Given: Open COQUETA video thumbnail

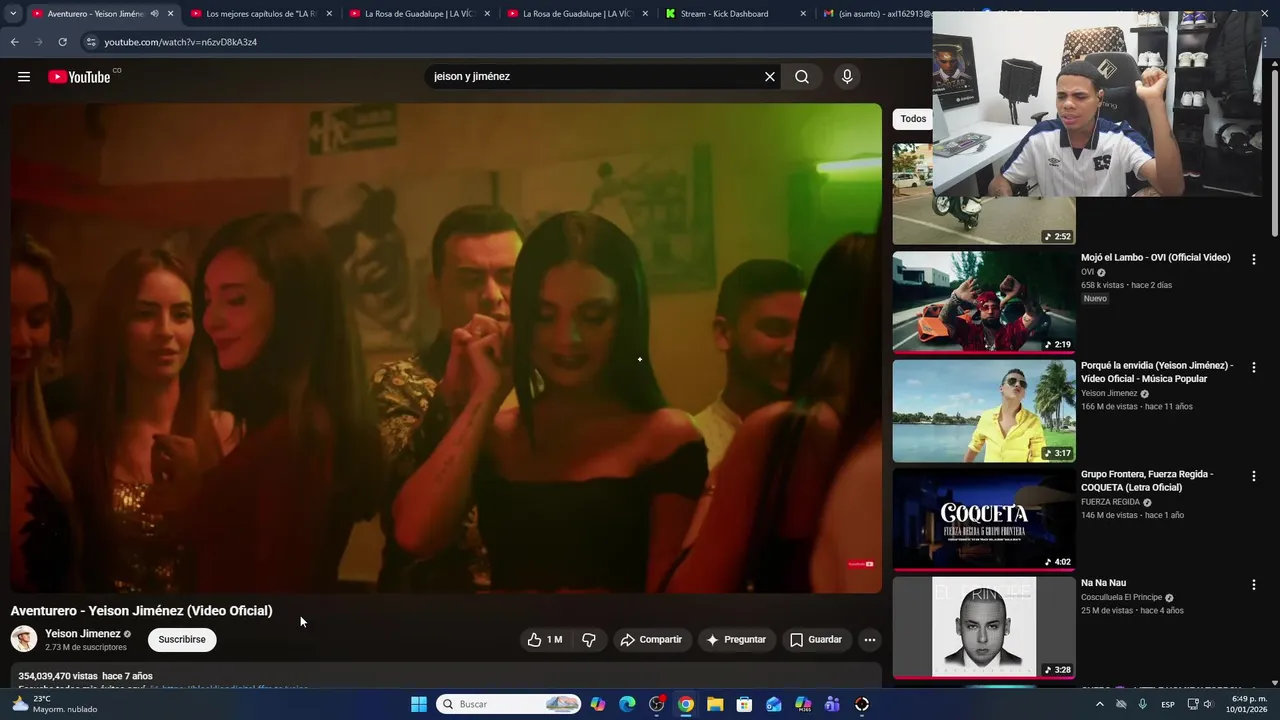Looking at the screenshot, I should 984,519.
